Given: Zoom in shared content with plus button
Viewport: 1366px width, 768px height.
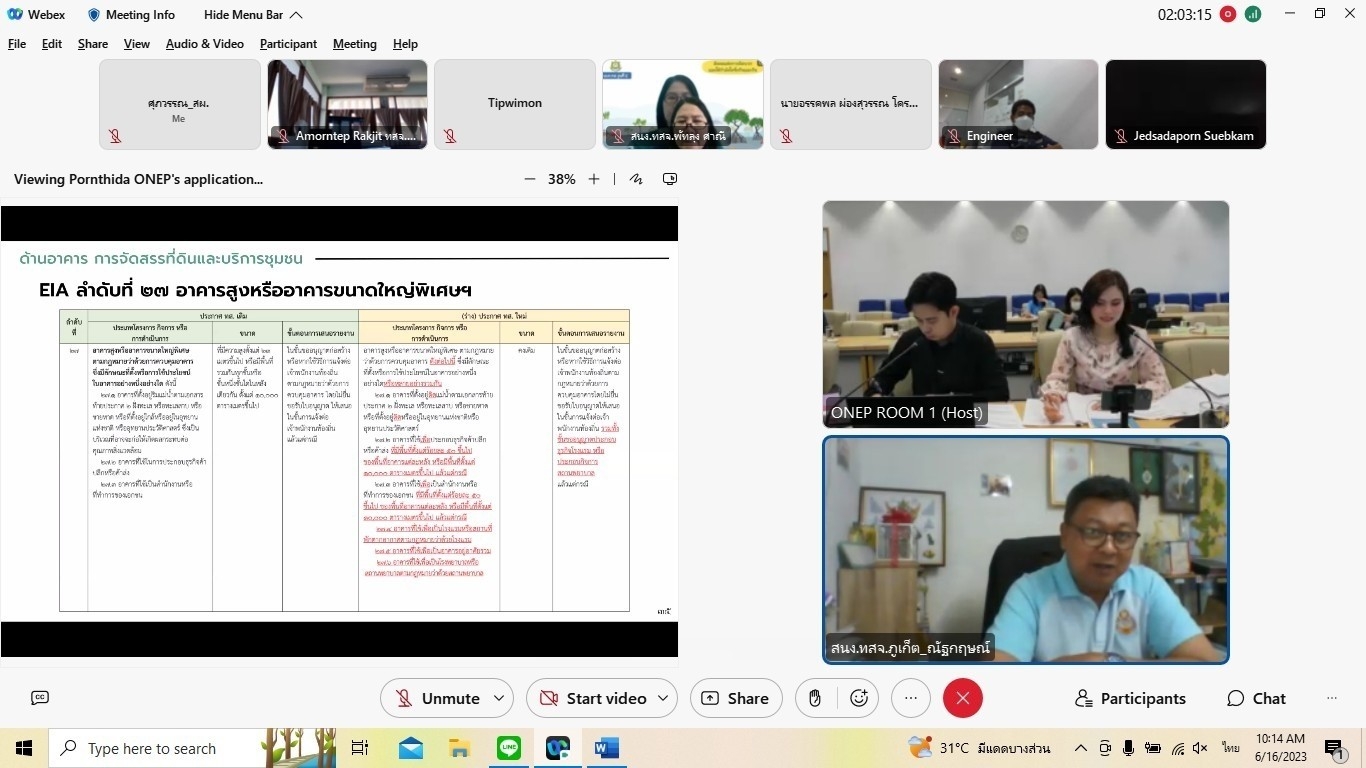Looking at the screenshot, I should pyautogui.click(x=594, y=179).
